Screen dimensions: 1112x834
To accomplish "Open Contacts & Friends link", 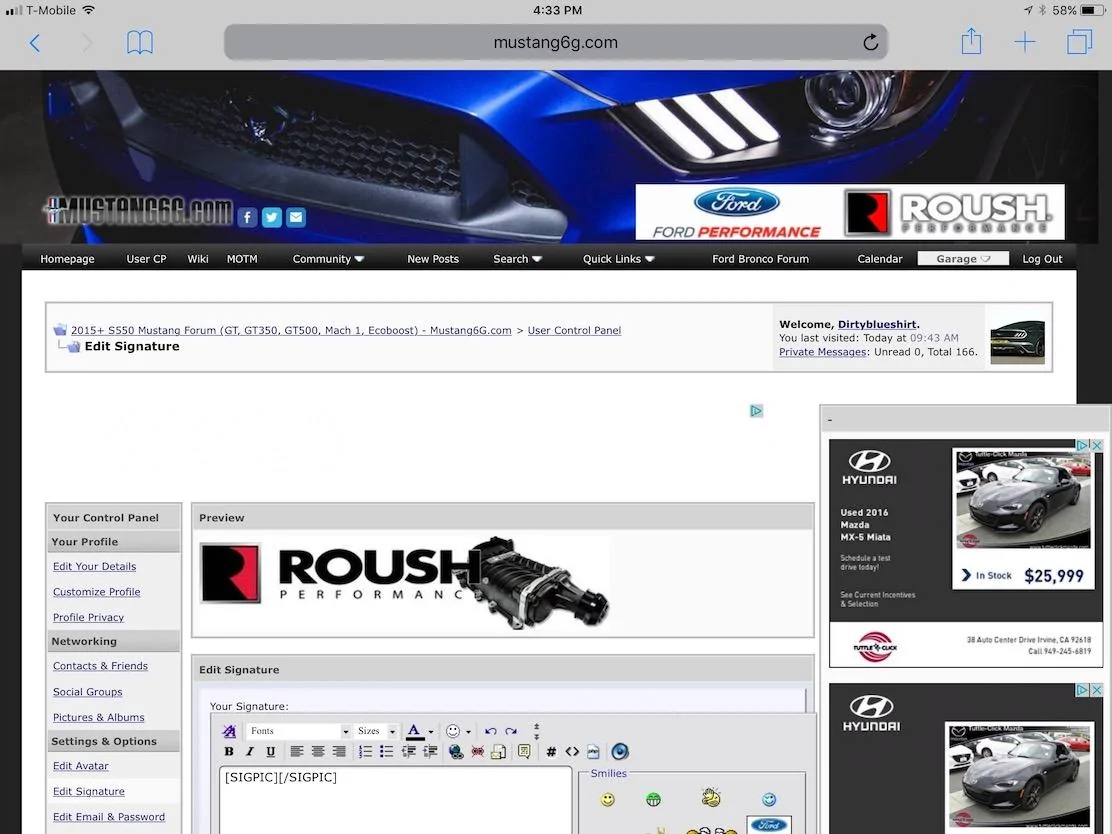I will tap(100, 666).
